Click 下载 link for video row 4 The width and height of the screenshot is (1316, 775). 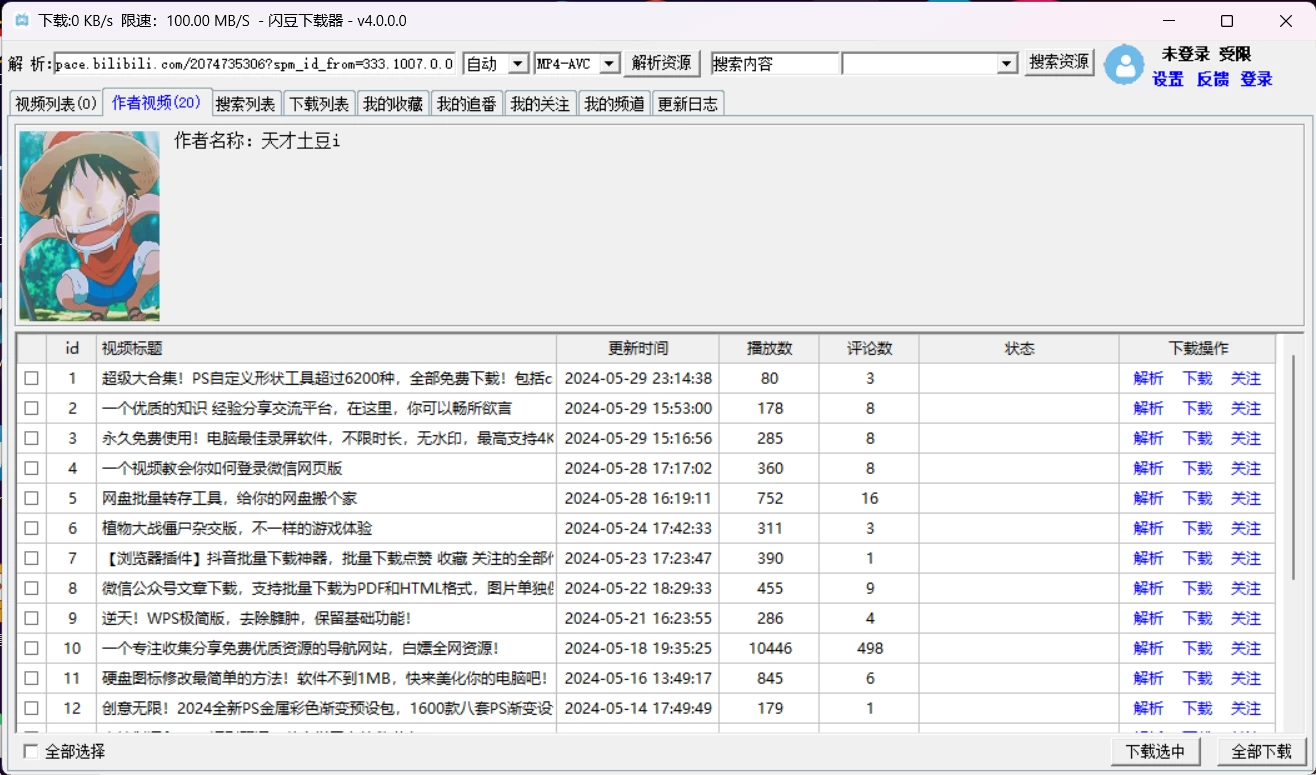click(1197, 468)
